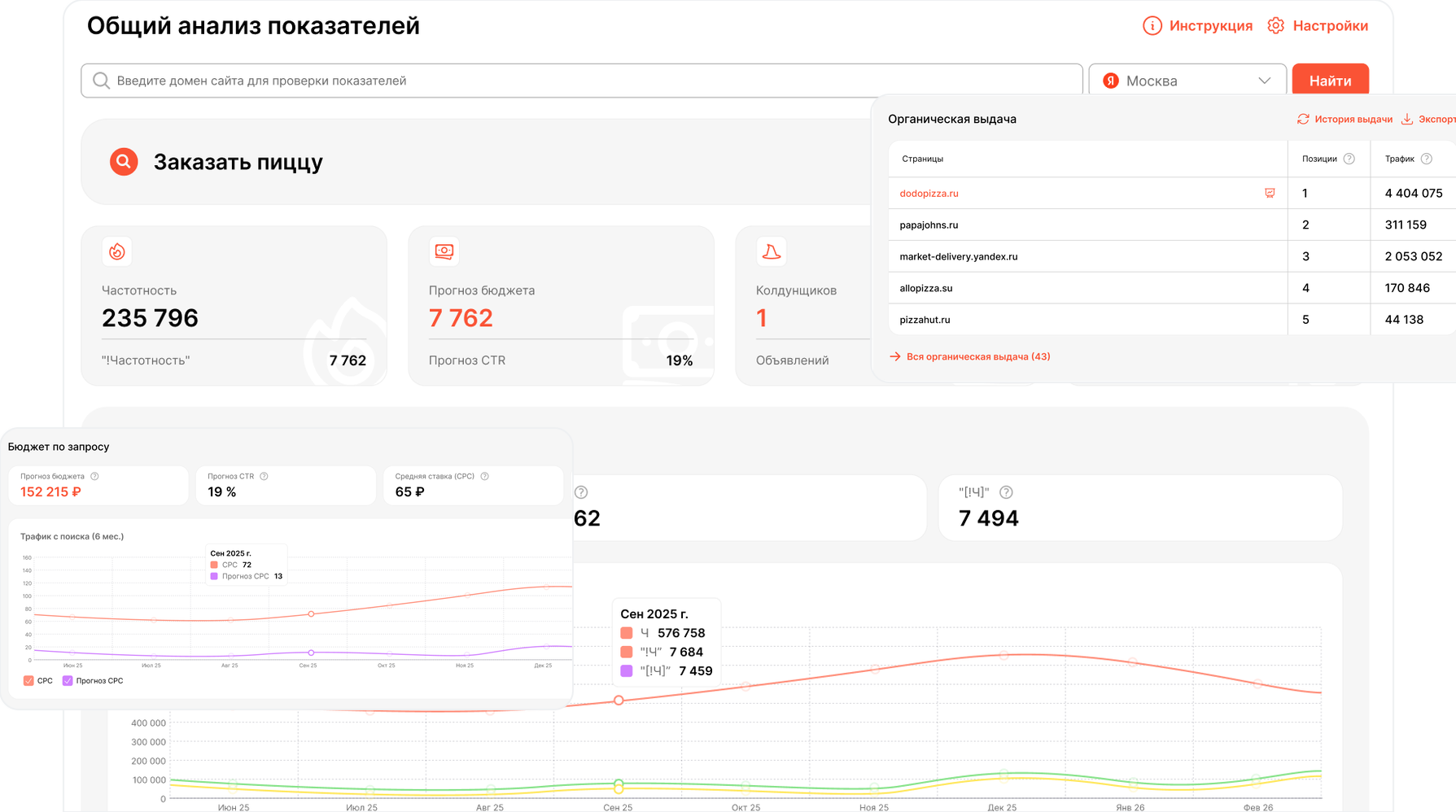The image size is (1456, 812).
Task: Click the Заказать пиццу query title
Action: 238,162
